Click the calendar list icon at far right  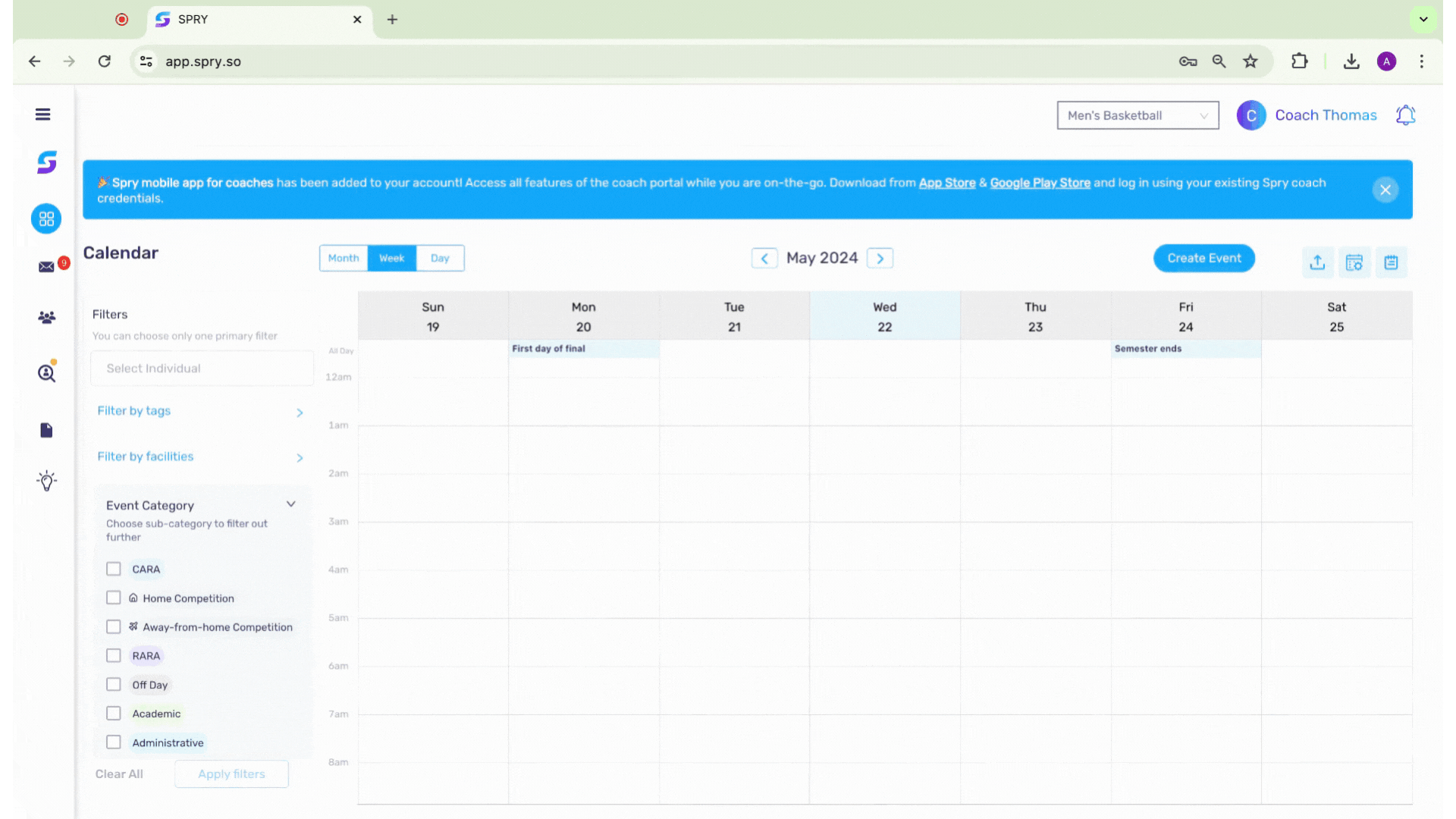click(1391, 262)
